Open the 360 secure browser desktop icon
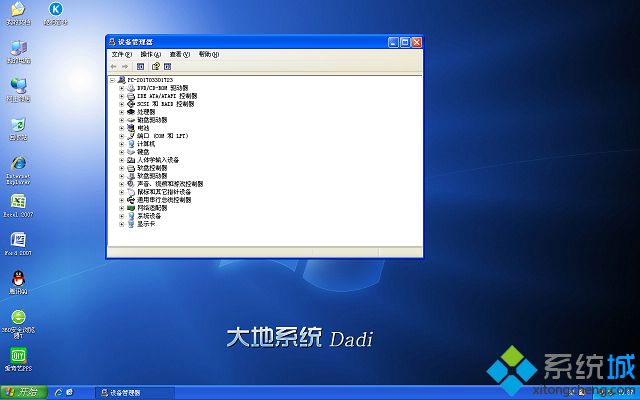This screenshot has width=640, height=400. pyautogui.click(x=18, y=324)
